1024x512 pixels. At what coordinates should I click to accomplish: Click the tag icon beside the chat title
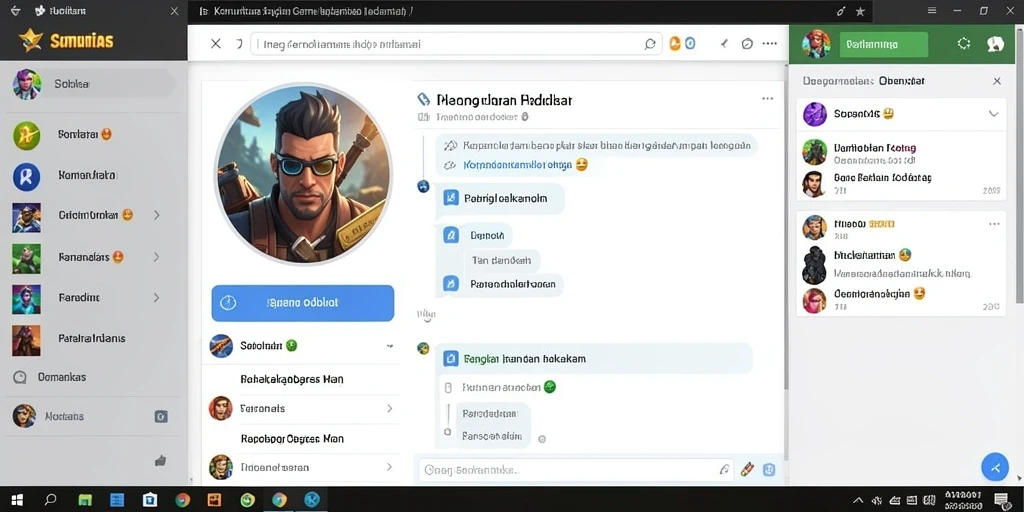[x=424, y=99]
